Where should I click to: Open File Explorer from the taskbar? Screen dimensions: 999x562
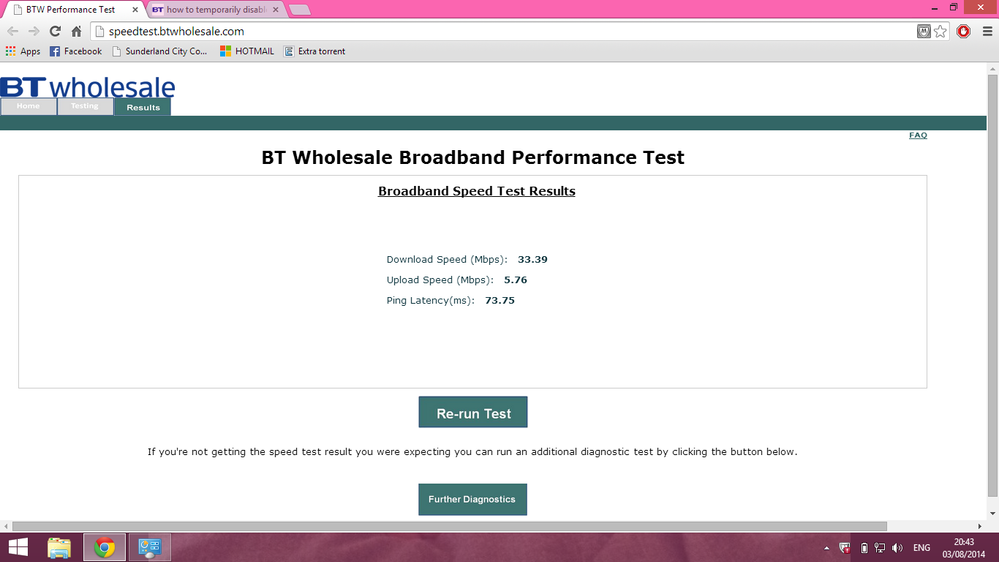click(x=59, y=547)
